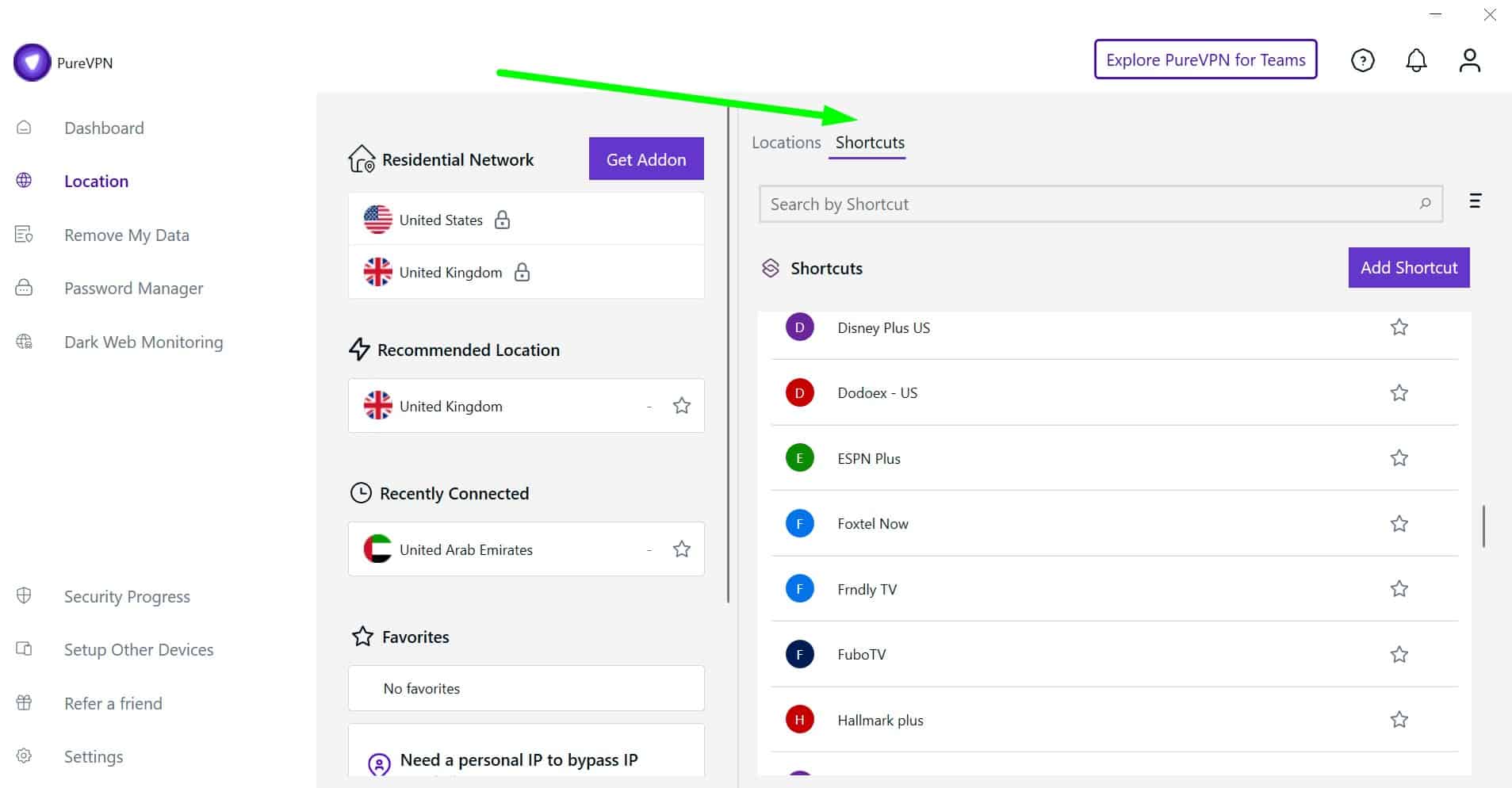The width and height of the screenshot is (1512, 788).
Task: Click the Frndly TV blue F avatar
Action: pyautogui.click(x=799, y=589)
